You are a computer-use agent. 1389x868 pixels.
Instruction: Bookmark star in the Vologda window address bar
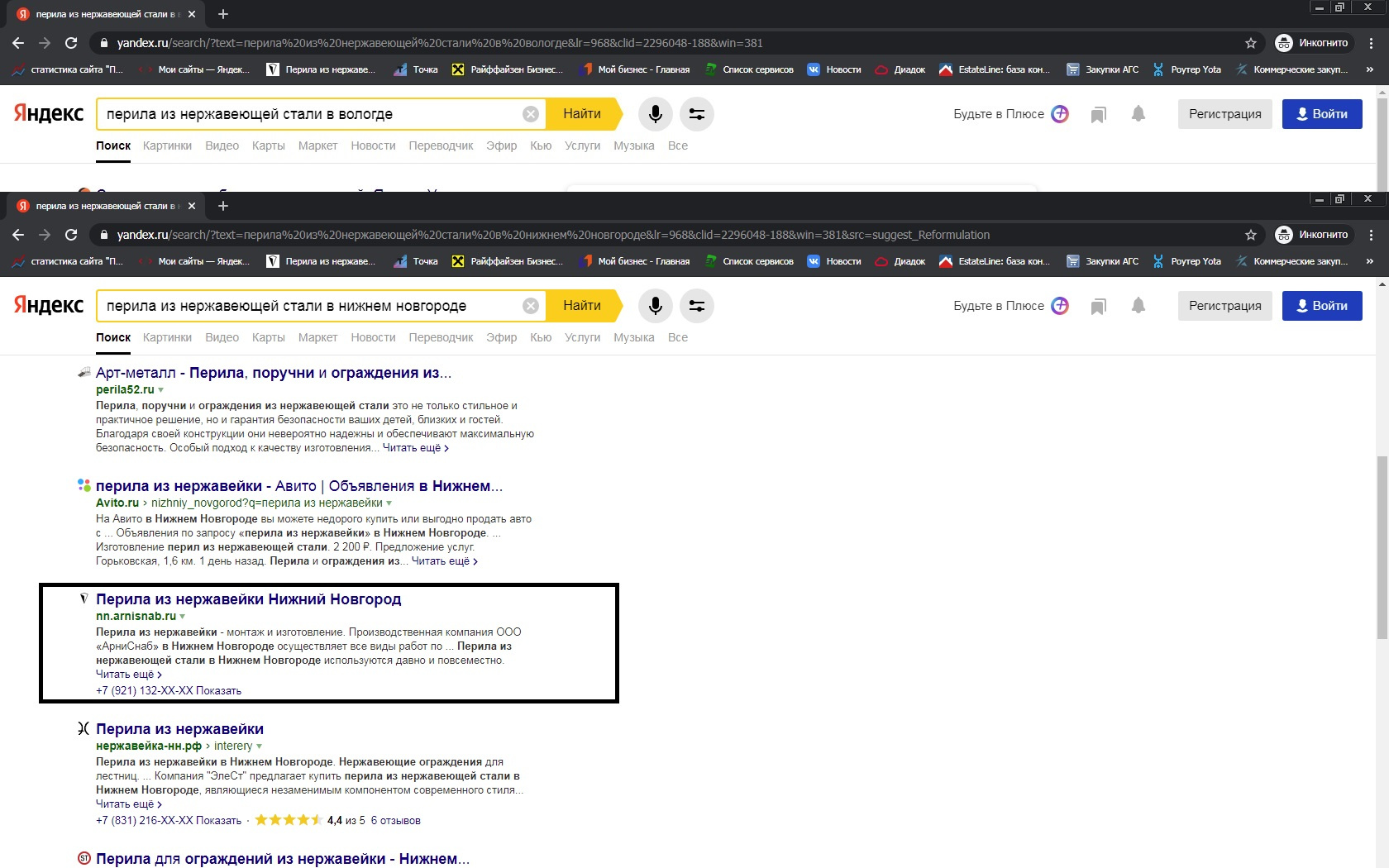[1251, 43]
